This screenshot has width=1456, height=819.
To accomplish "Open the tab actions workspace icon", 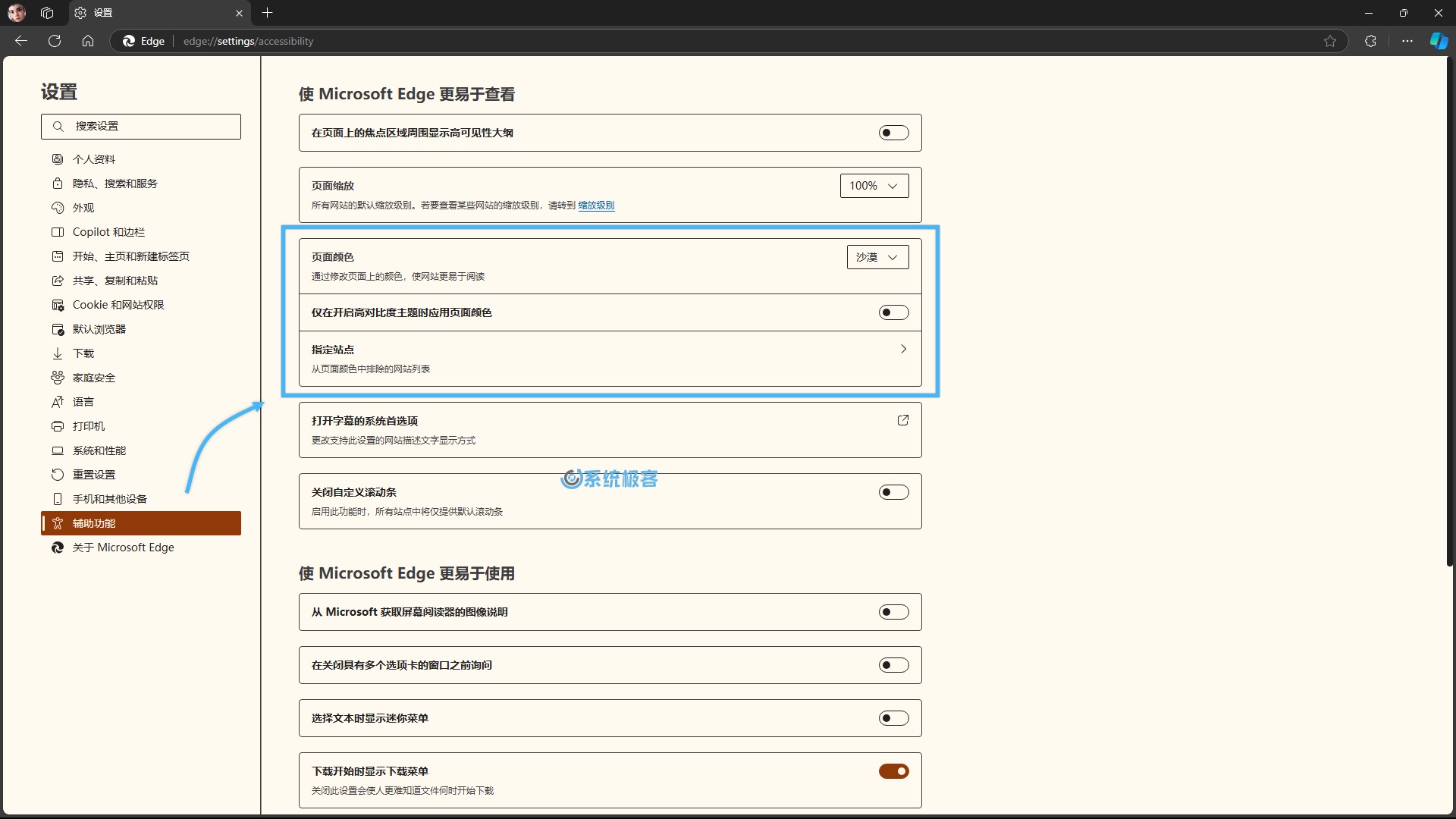I will tap(47, 13).
